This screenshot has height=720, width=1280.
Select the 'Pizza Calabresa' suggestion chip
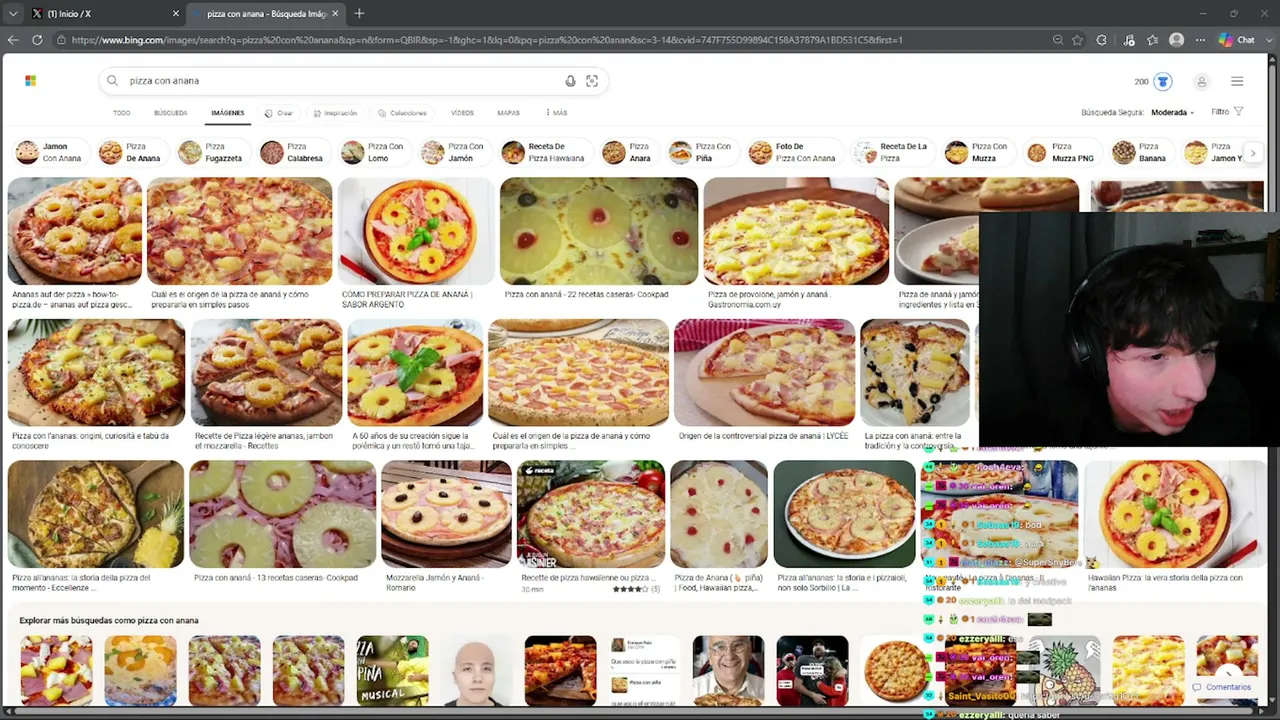tap(293, 152)
